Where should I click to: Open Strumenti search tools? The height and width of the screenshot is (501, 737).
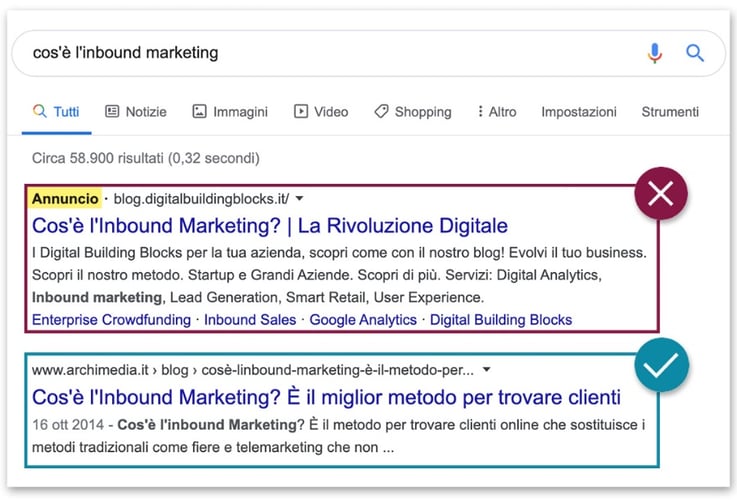point(670,112)
